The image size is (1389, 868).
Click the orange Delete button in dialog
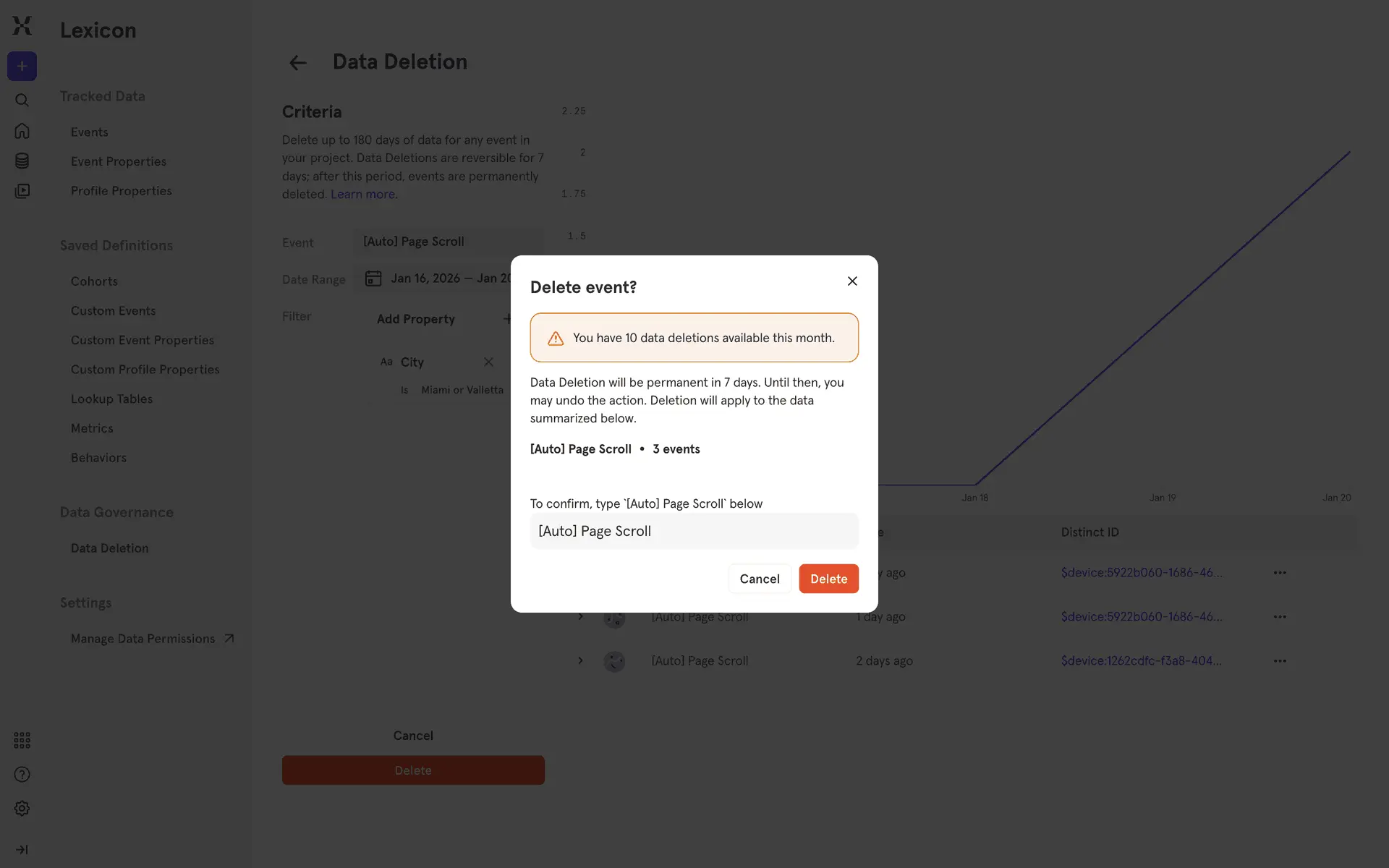[828, 579]
